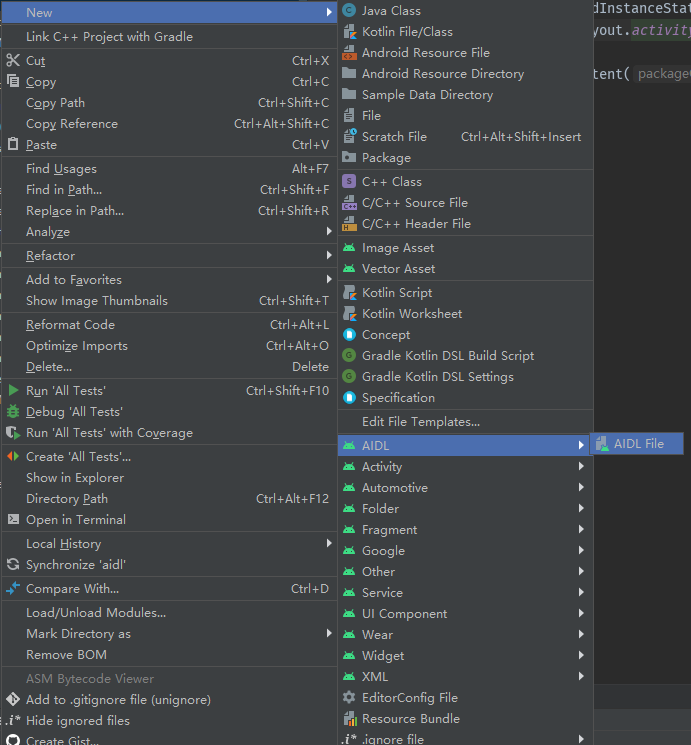Click the Synchronize 'aidl' refresh icon
This screenshot has width=691, height=745.
pos(13,564)
